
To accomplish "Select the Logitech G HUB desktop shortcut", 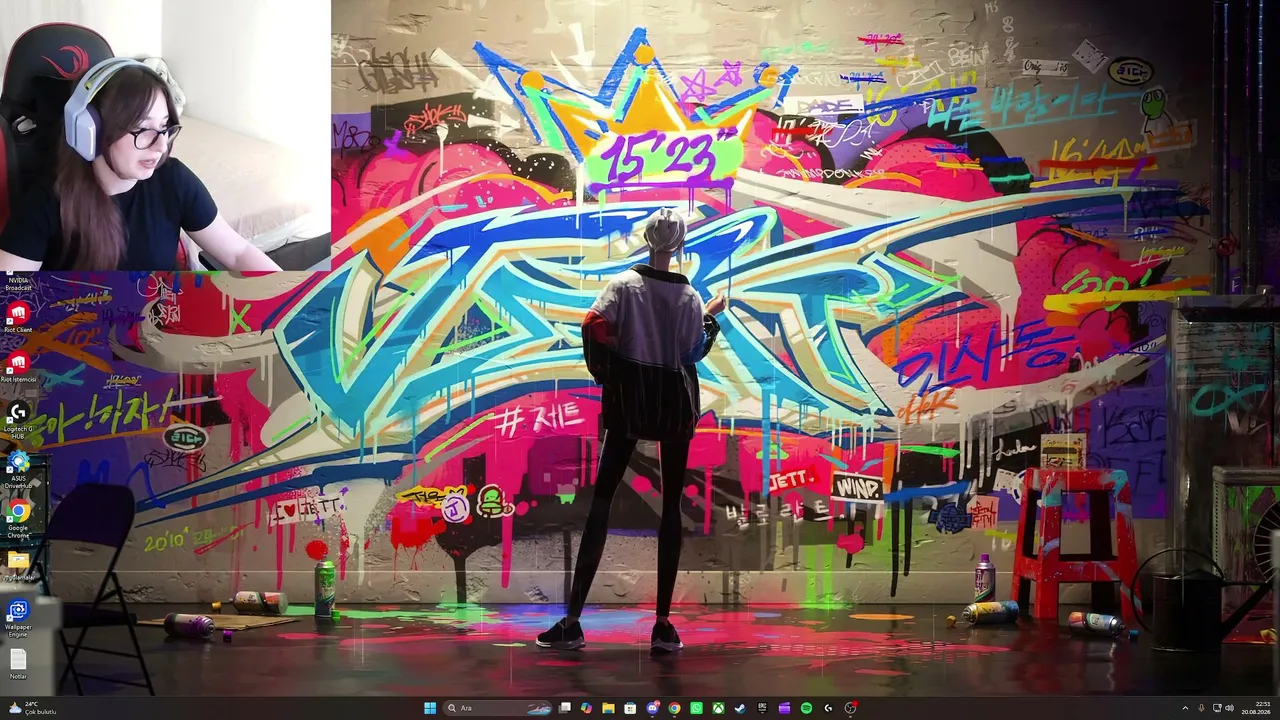I will [x=18, y=420].
